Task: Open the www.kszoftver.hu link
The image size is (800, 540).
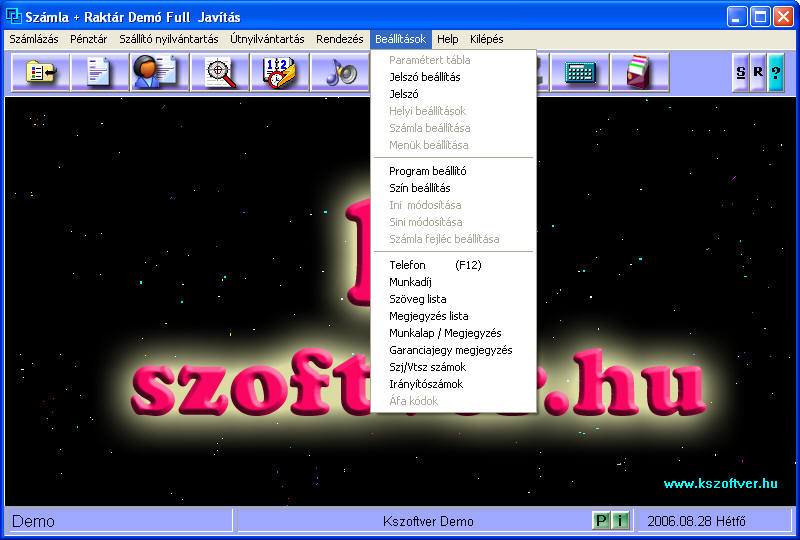Action: coord(720,483)
